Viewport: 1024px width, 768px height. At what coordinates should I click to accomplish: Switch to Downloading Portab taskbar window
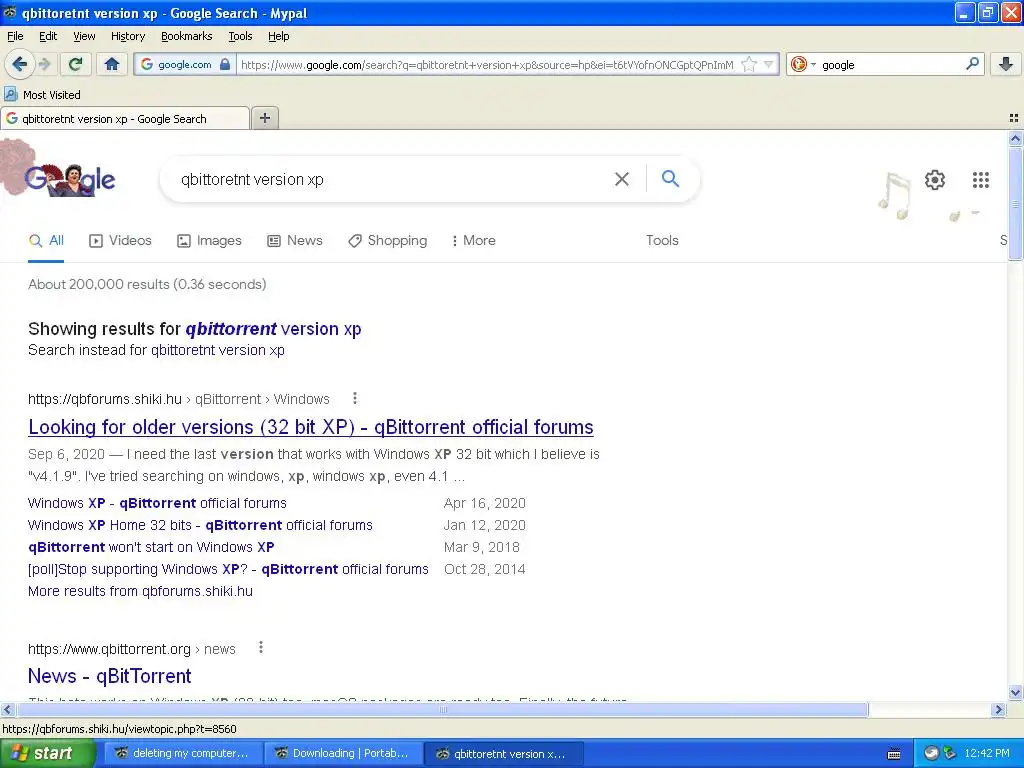342,754
